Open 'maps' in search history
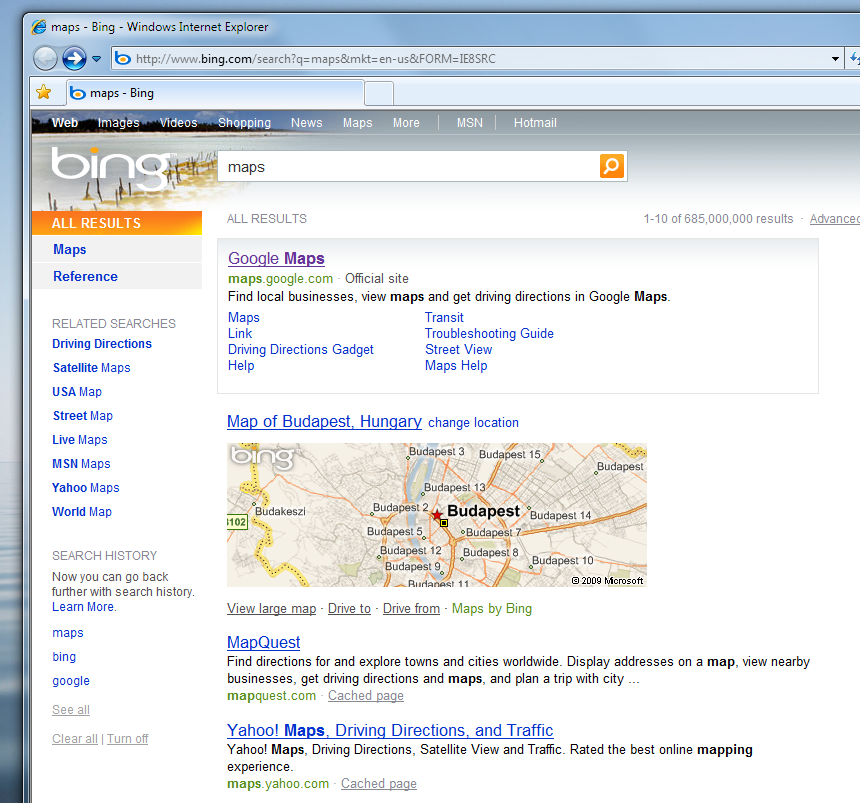 [x=68, y=633]
